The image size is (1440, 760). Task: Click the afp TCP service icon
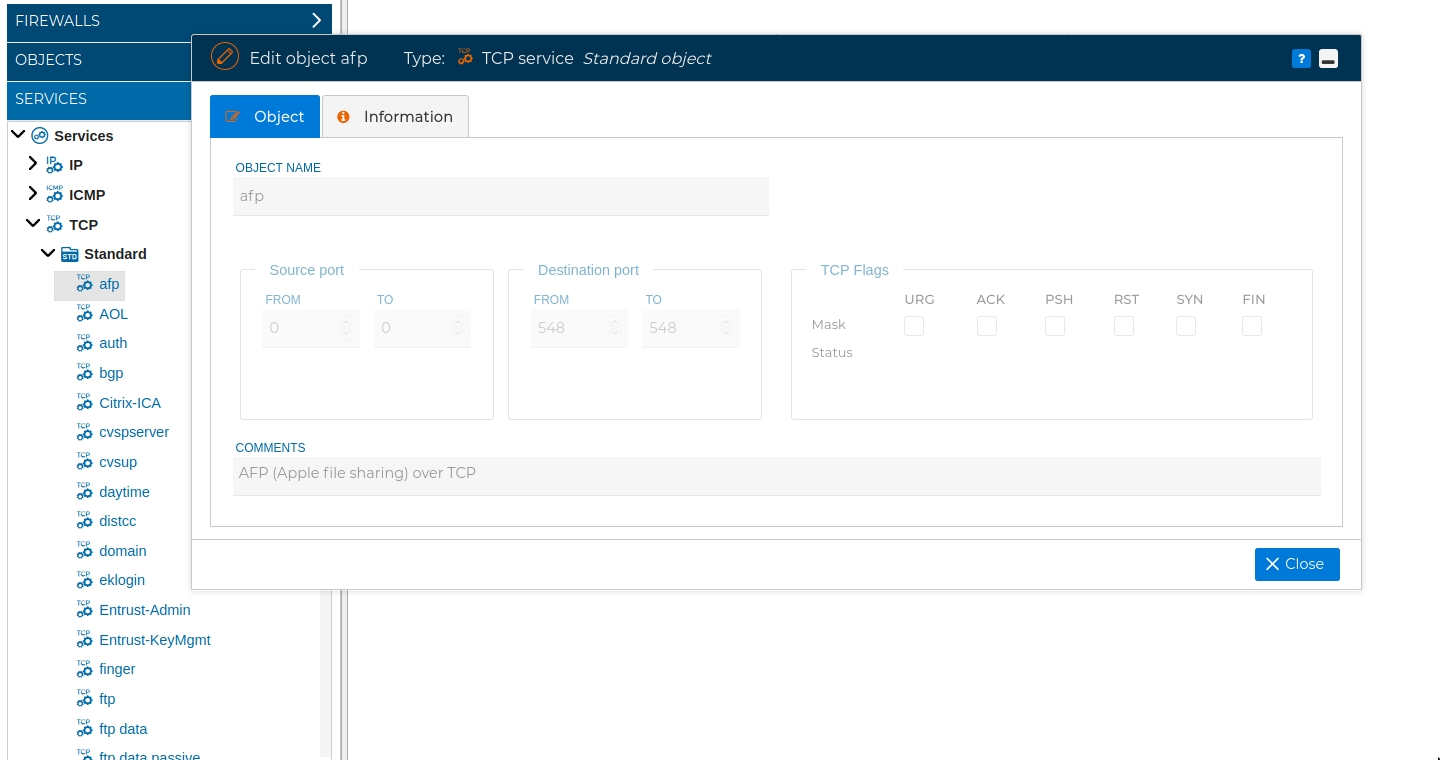pos(85,284)
